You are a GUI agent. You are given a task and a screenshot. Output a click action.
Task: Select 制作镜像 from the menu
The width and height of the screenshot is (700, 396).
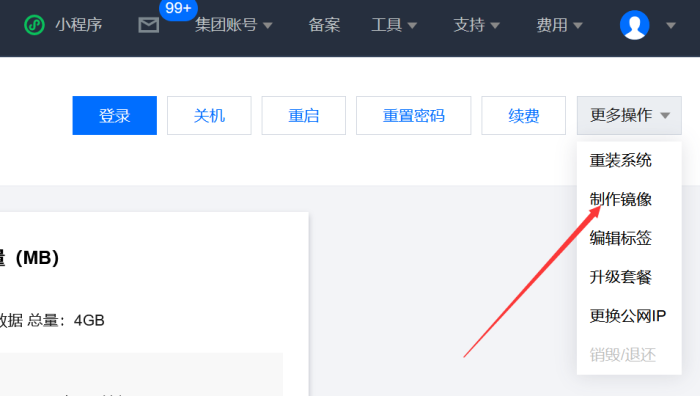tap(629, 200)
